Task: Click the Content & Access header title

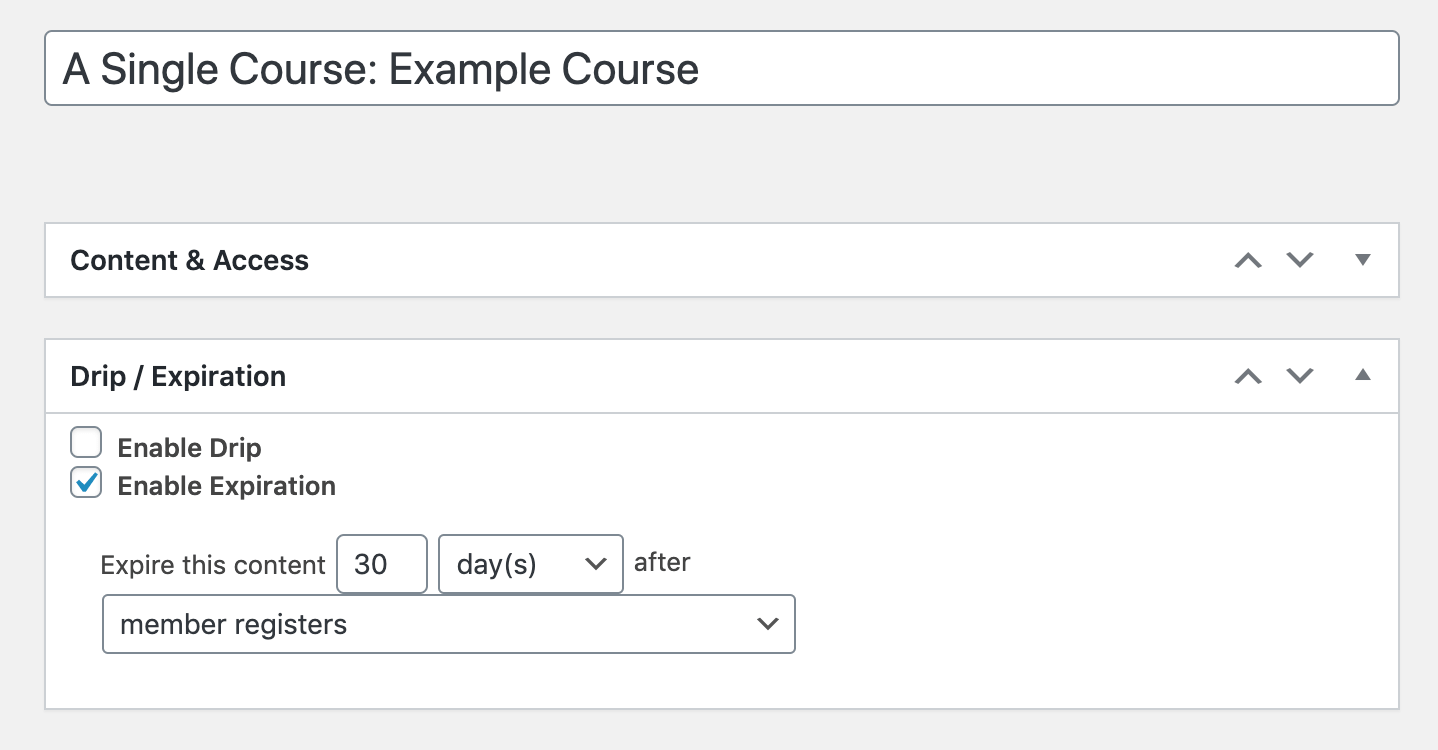Action: click(x=189, y=260)
